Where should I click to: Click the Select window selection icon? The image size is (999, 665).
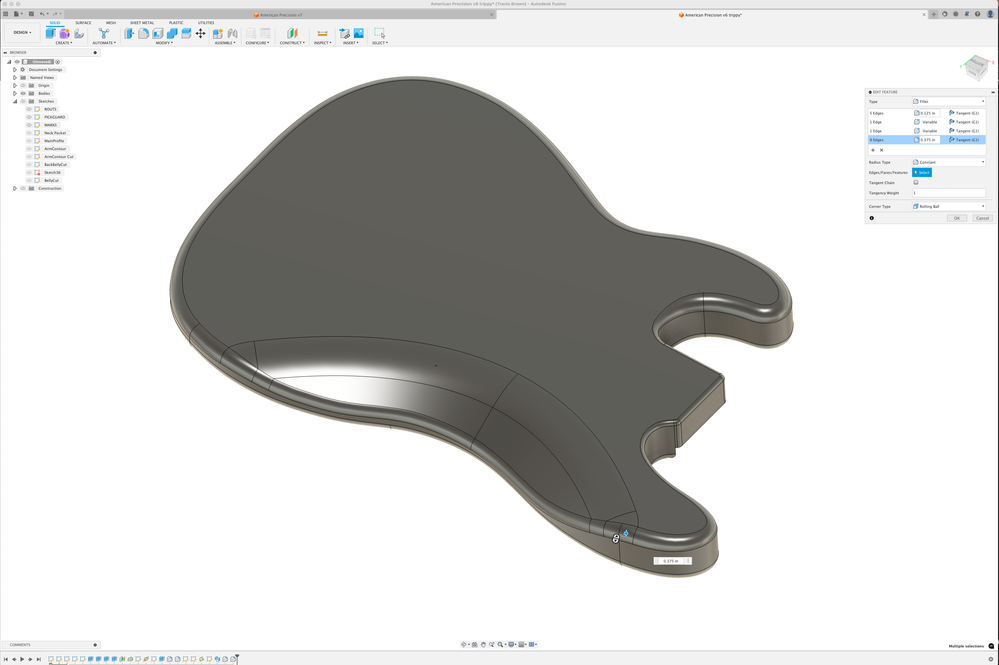pyautogui.click(x=379, y=33)
